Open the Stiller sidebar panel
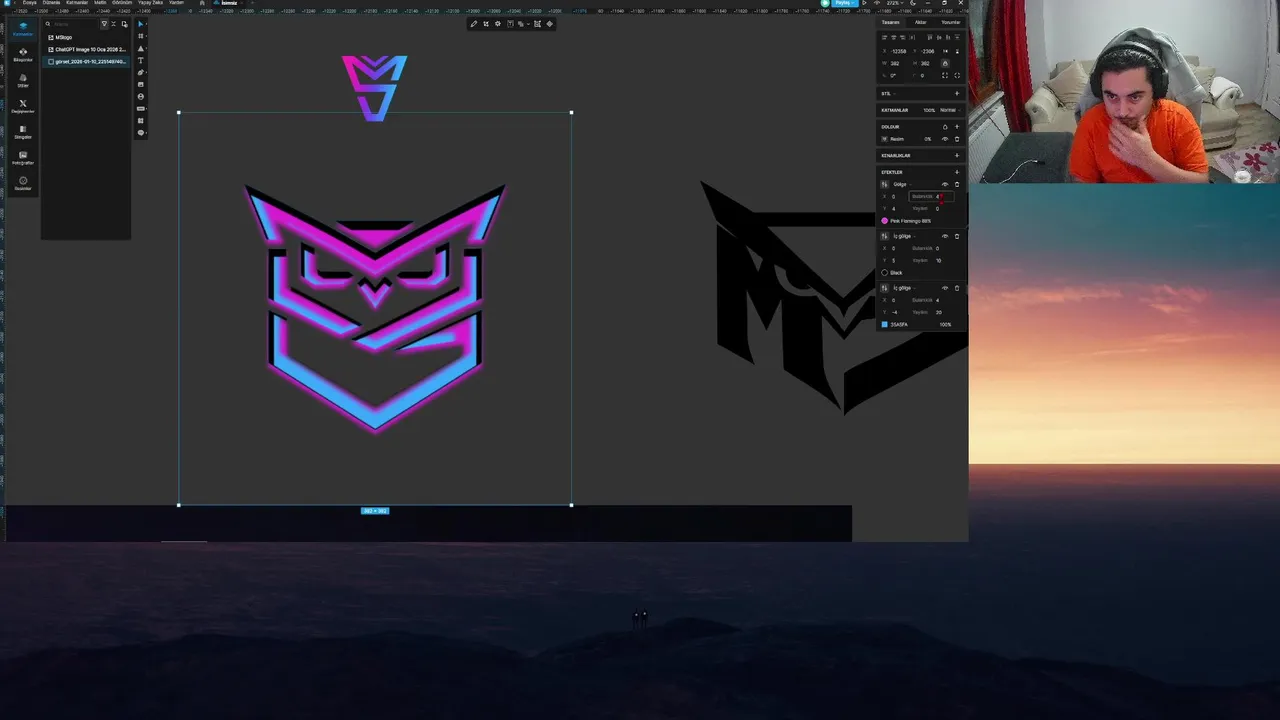Viewport: 1280px width, 720px height. [23, 81]
